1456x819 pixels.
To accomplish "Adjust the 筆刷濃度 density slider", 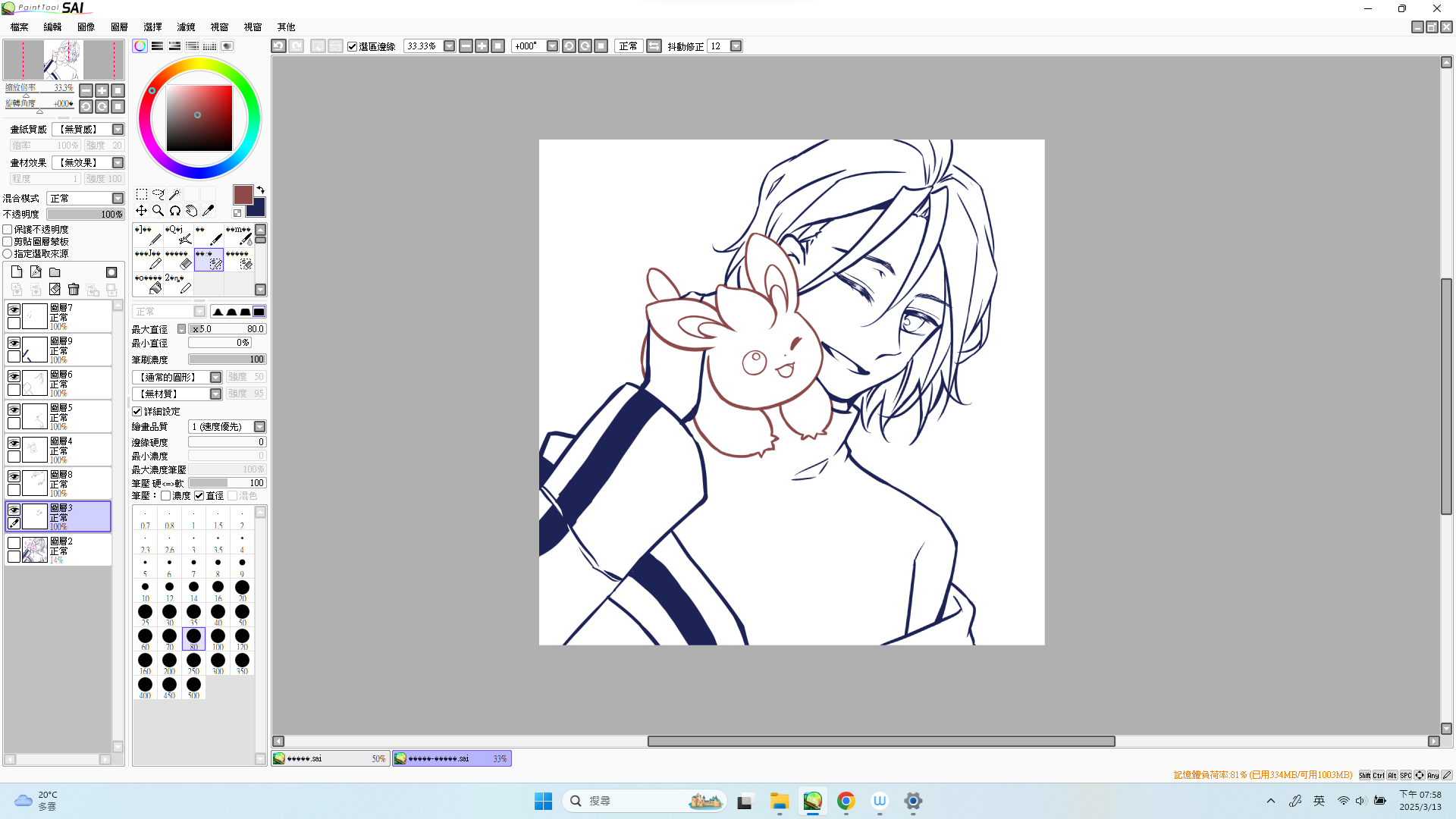I will pyautogui.click(x=227, y=359).
